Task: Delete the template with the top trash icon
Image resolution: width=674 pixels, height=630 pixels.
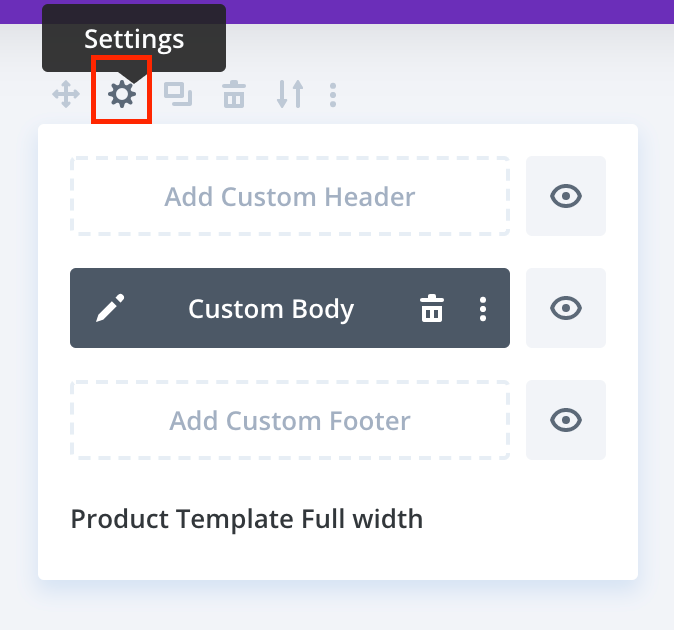Action: [x=234, y=96]
